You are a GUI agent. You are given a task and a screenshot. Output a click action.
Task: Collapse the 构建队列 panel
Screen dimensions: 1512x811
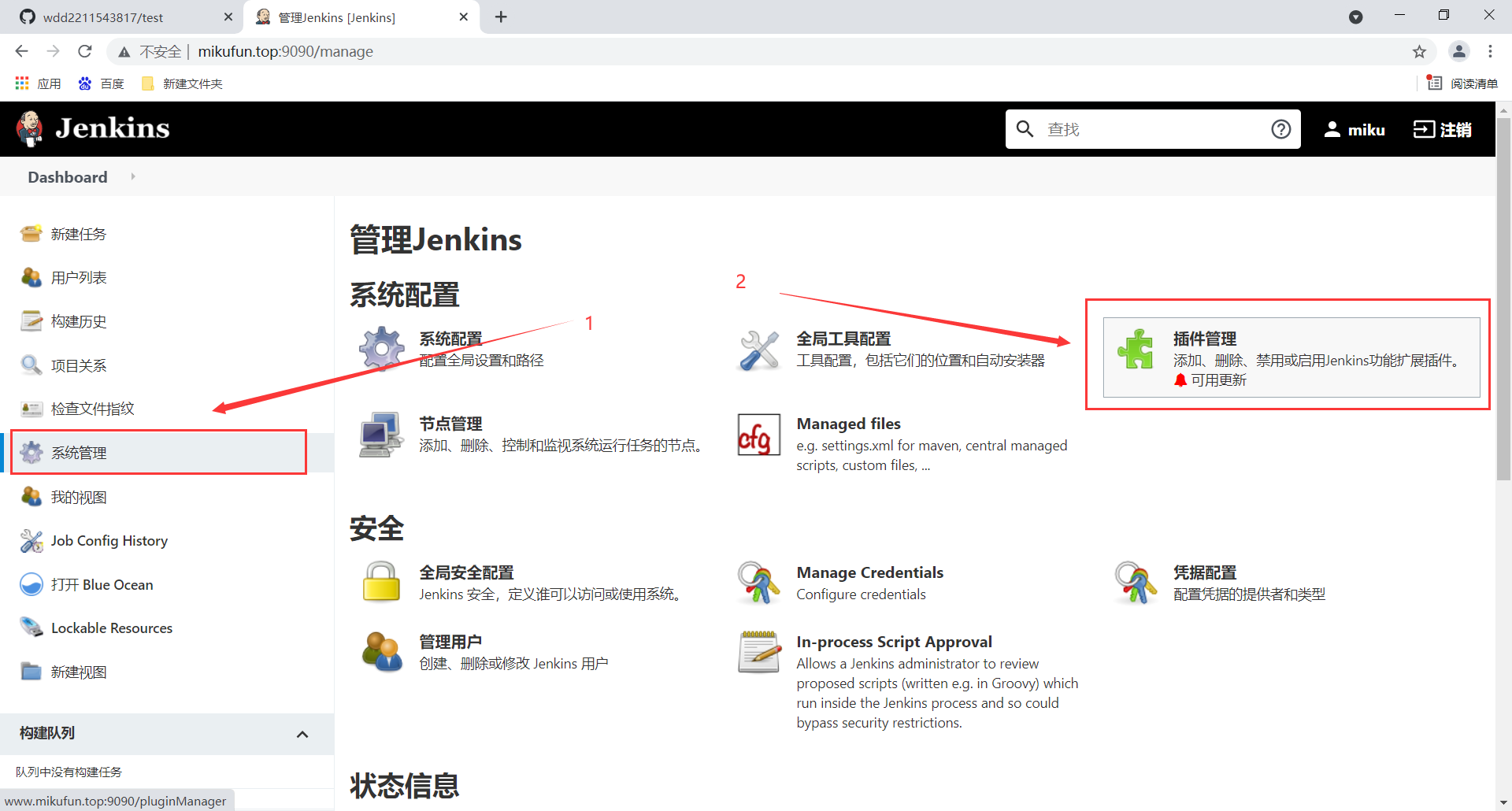[302, 733]
